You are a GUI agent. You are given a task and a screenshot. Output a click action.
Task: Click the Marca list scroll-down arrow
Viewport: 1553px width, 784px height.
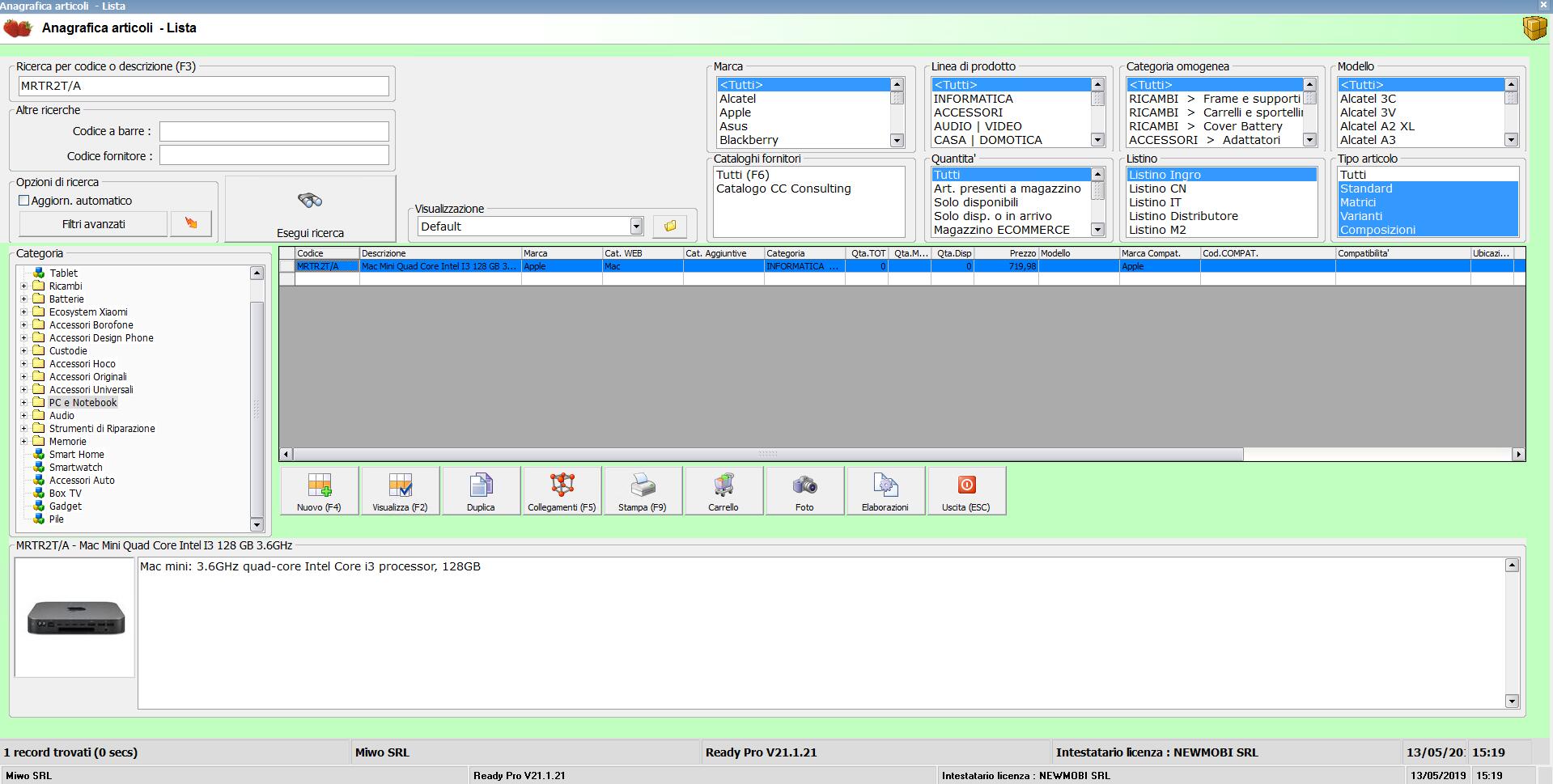pos(897,141)
